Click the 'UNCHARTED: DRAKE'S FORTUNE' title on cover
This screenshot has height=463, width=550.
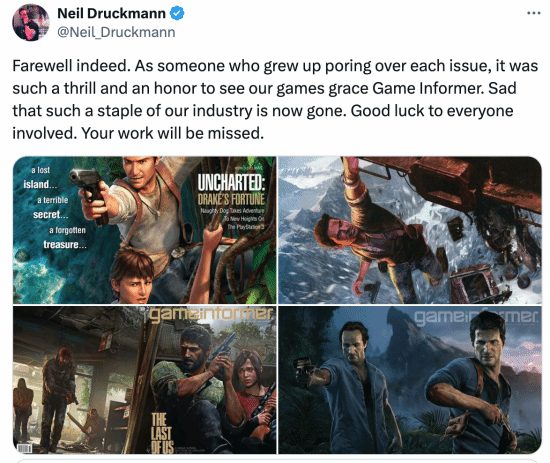pos(231,190)
